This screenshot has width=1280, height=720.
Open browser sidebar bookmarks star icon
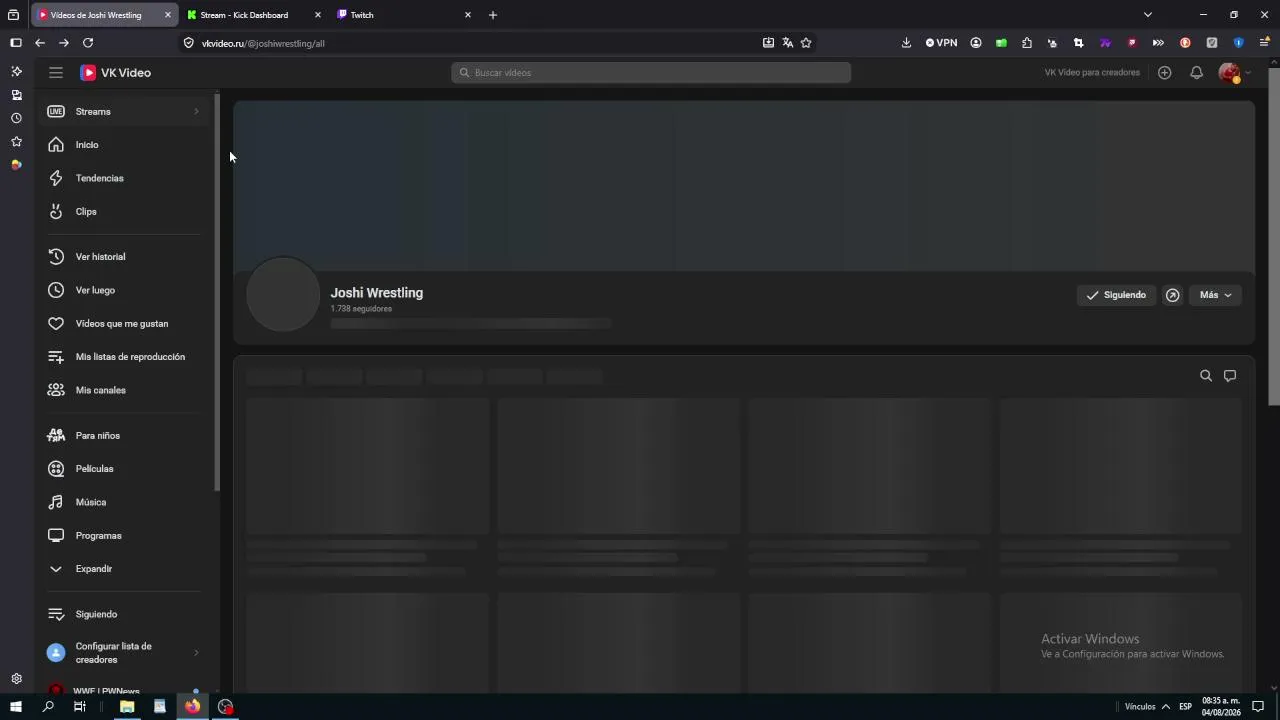coord(16,141)
